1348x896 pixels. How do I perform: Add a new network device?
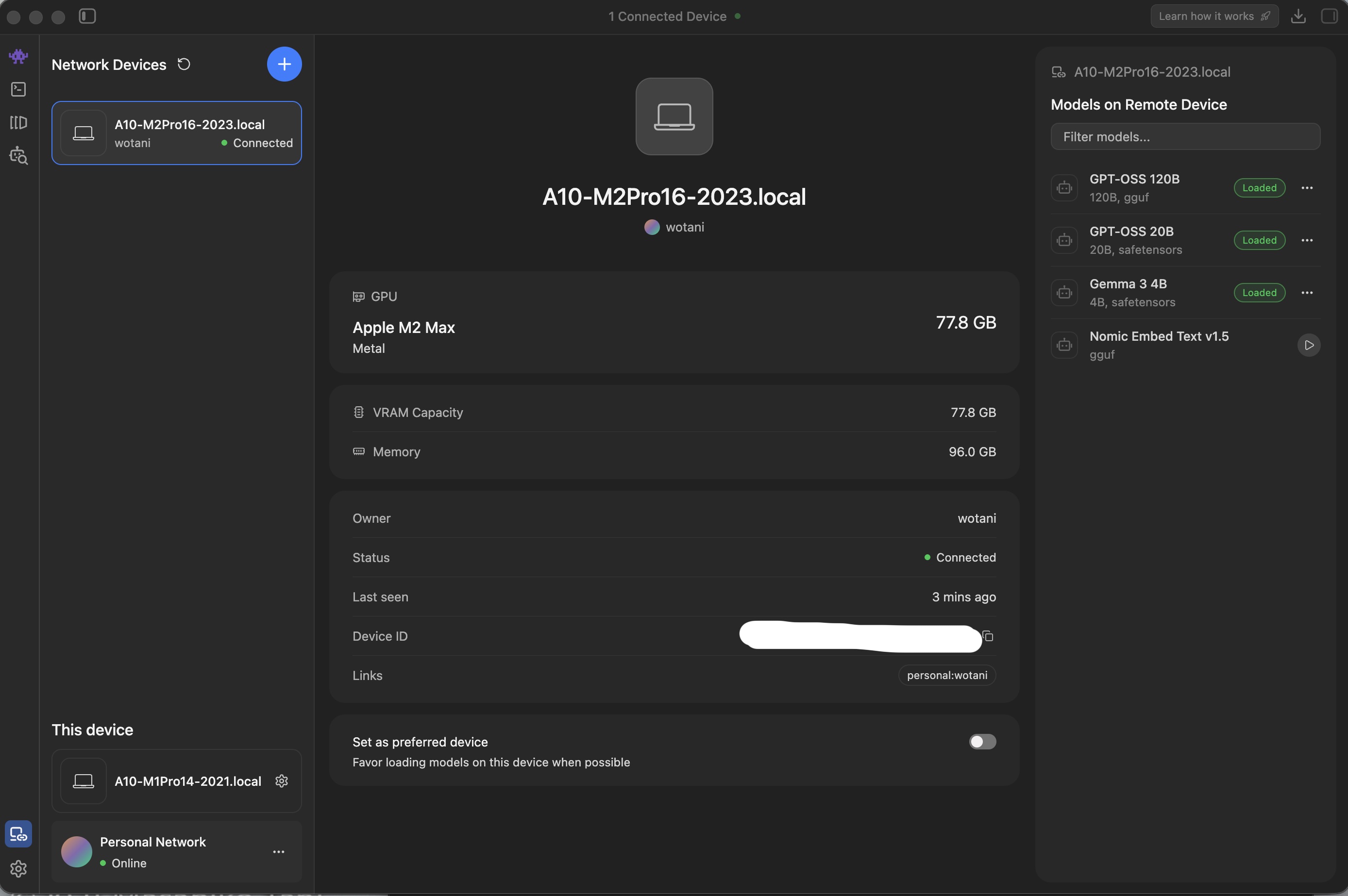pos(284,64)
